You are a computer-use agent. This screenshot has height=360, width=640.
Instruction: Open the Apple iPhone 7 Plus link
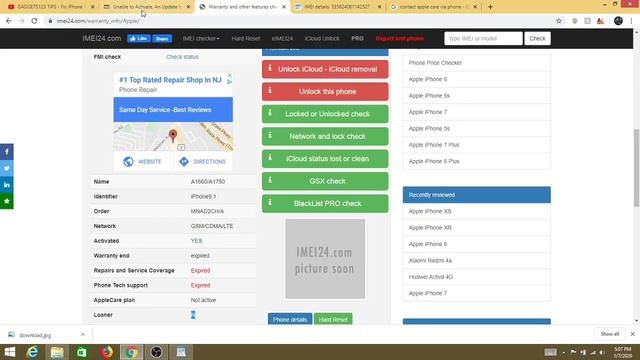(x=434, y=145)
